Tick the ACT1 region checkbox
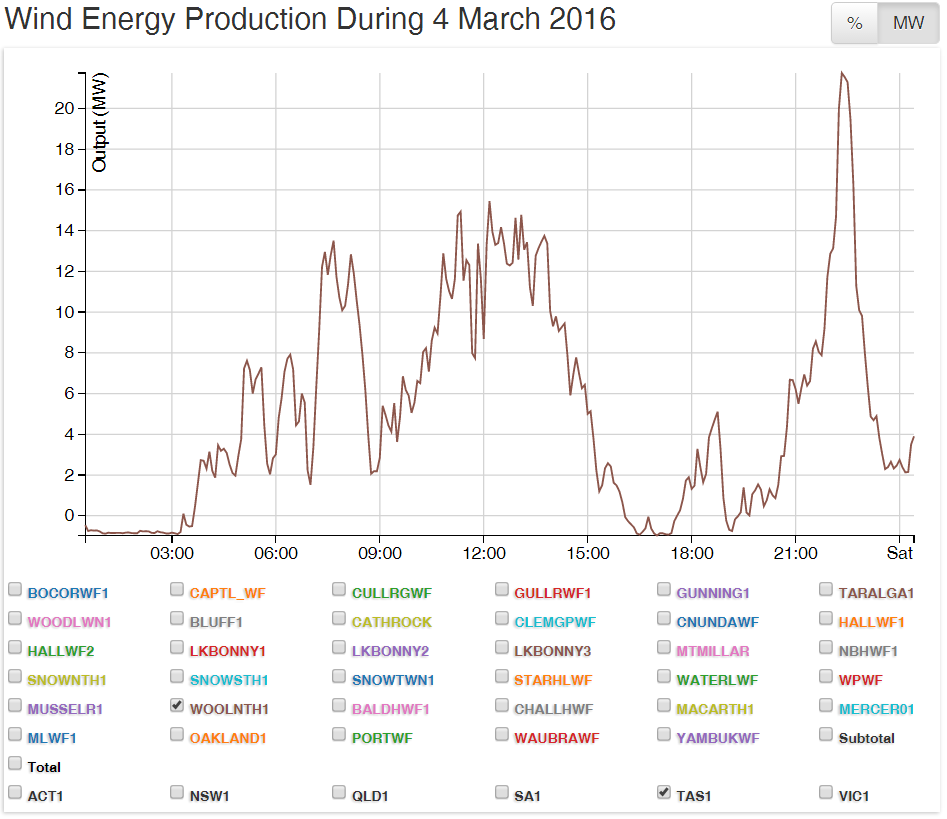 (x=15, y=792)
